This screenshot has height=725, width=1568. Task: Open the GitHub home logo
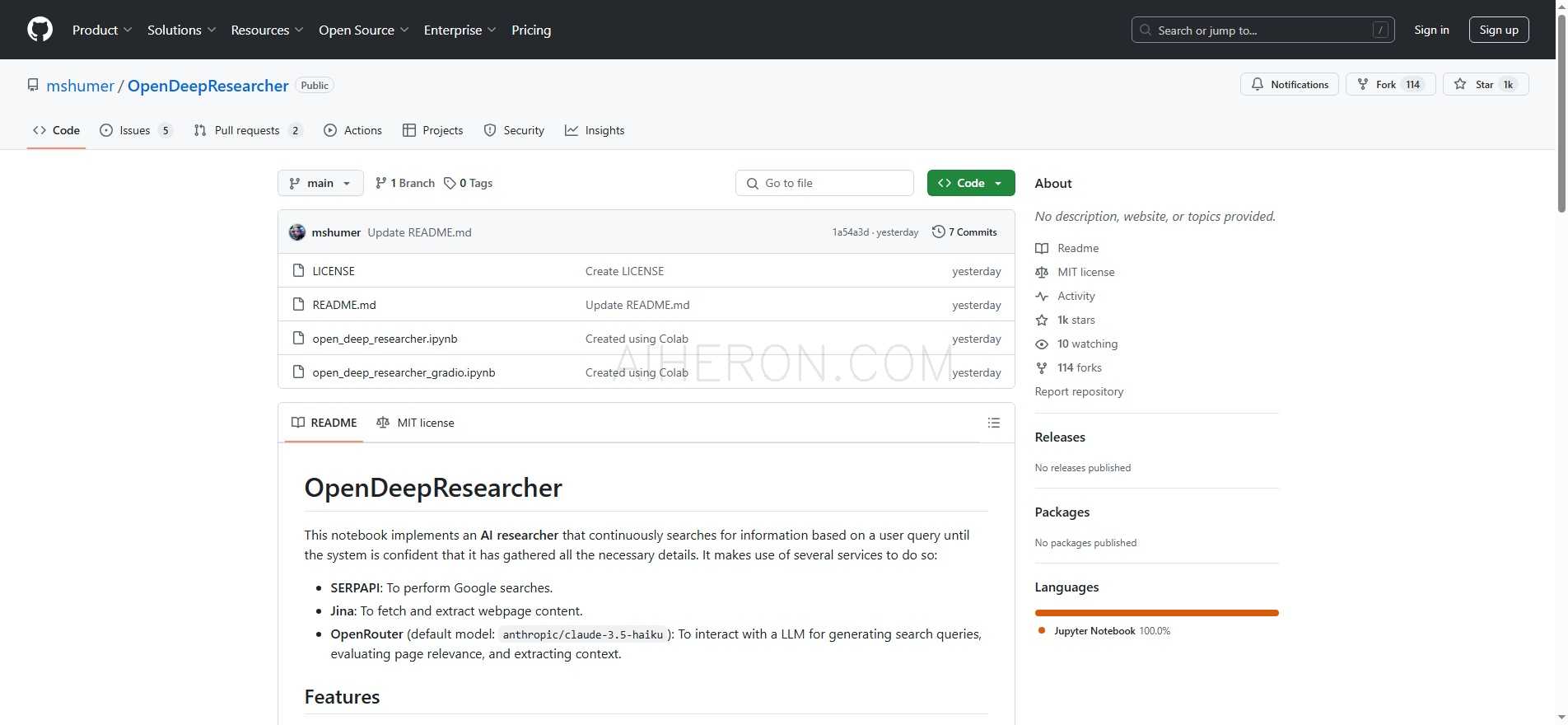[40, 30]
